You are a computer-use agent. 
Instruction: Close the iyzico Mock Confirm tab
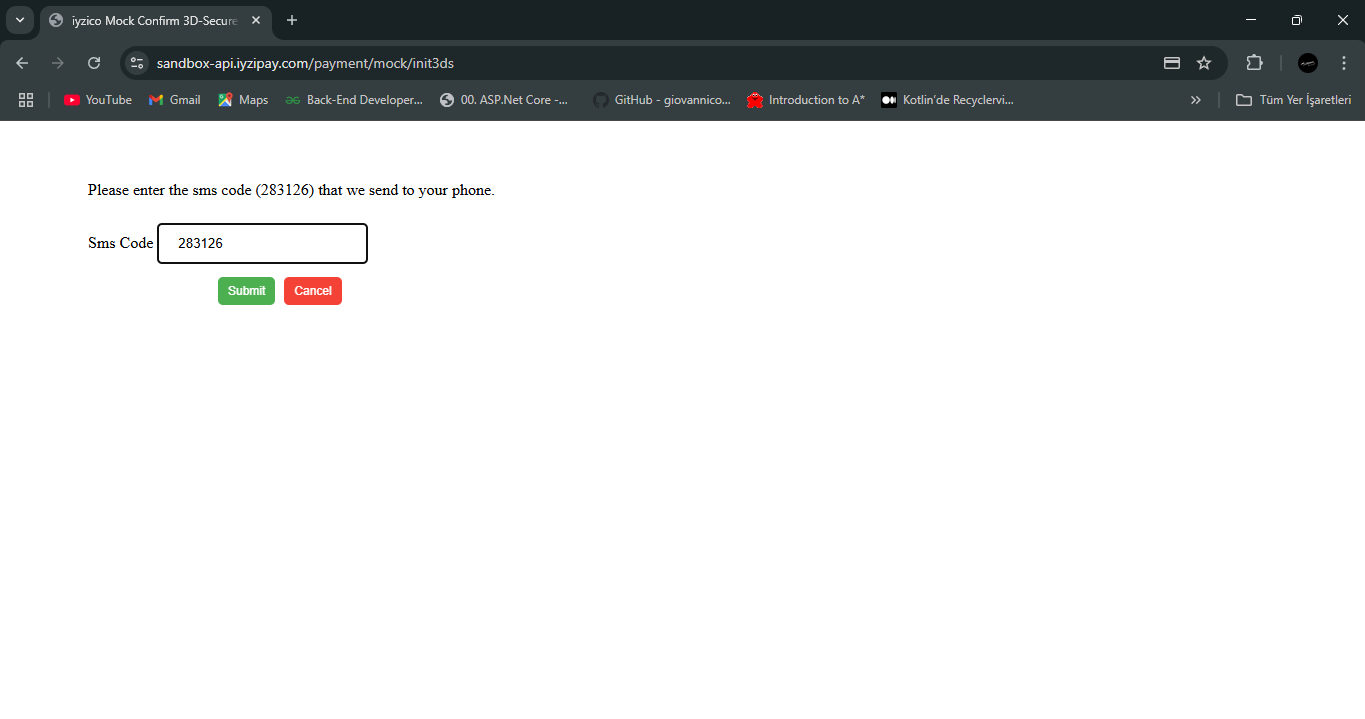[x=256, y=20]
